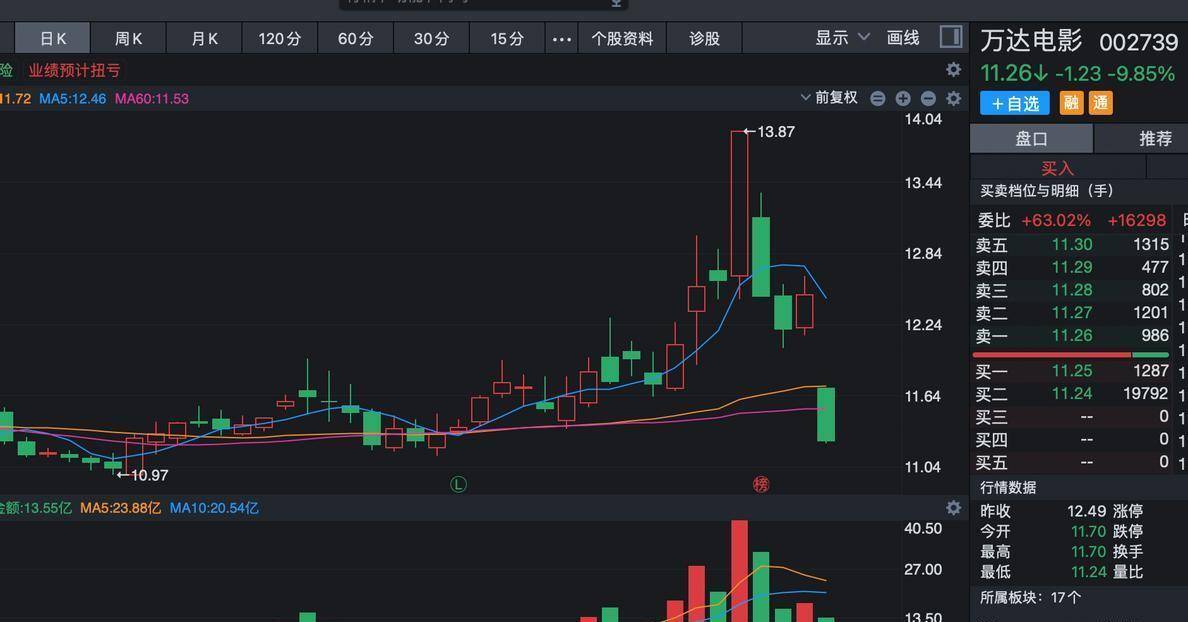Click the 自选 add to watchlist button
Screen dimensions: 1188x622
[1013, 102]
